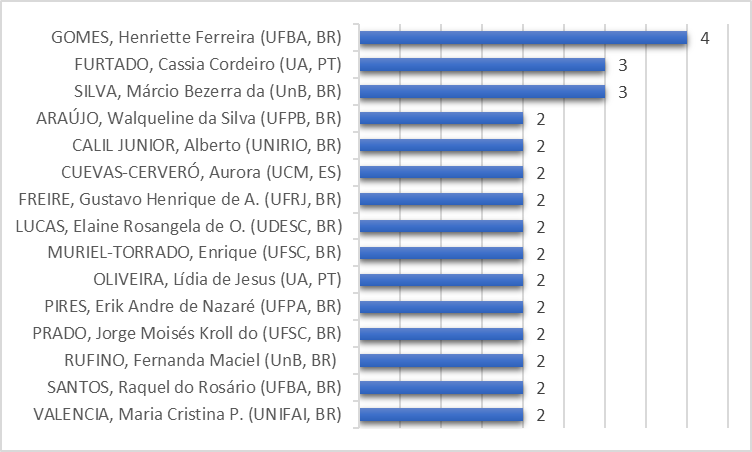Click the VALENCIA, Maria Cristina P. bar

[441, 414]
